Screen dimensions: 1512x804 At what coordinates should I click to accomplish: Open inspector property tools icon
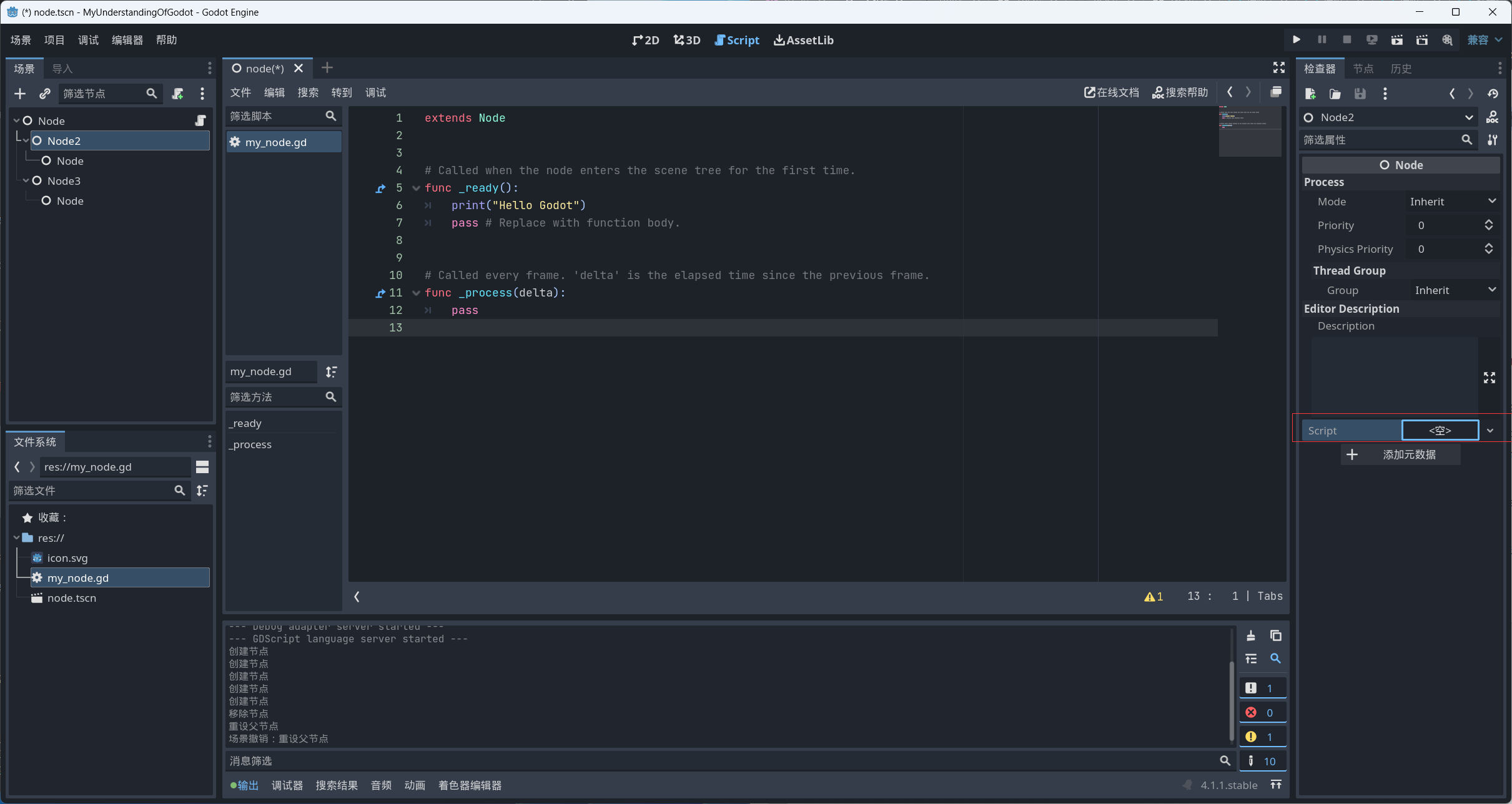[1493, 140]
